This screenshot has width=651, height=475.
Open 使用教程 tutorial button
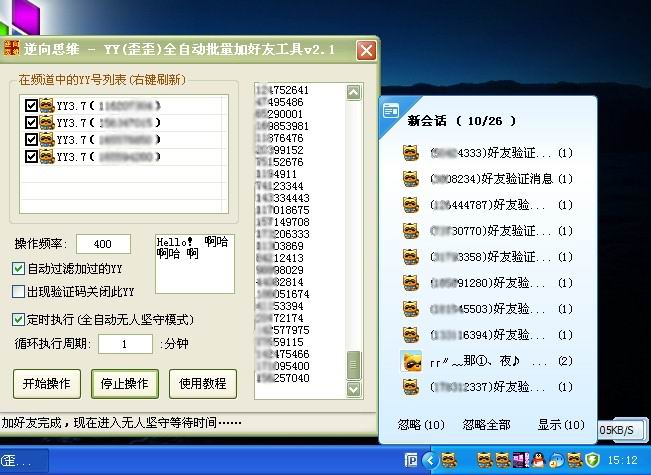tap(203, 384)
